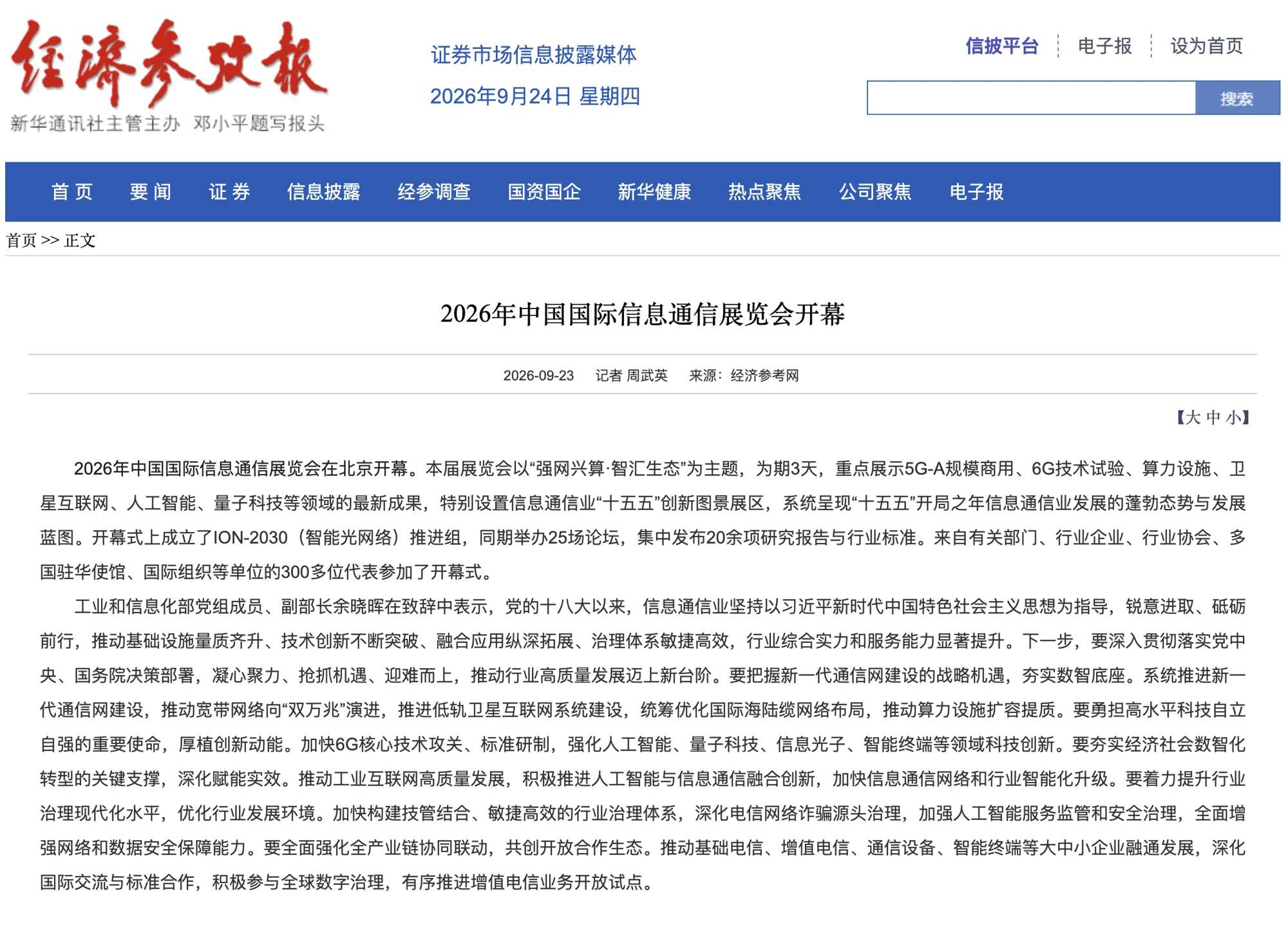Open 电子报 in the blue navigation bar
Viewport: 1288px width, 925px height.
(x=976, y=192)
